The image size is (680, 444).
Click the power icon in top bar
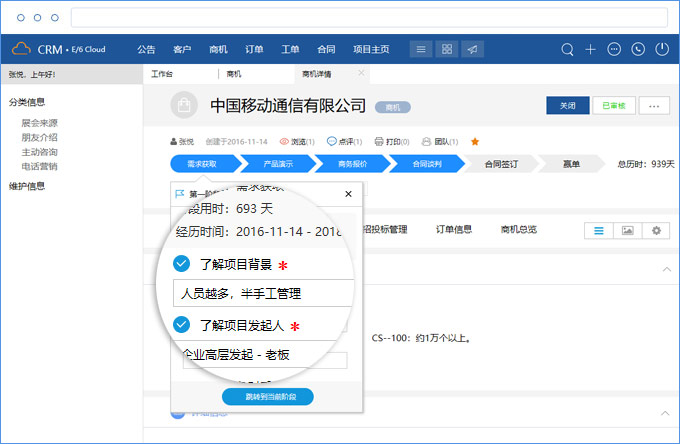pos(661,49)
